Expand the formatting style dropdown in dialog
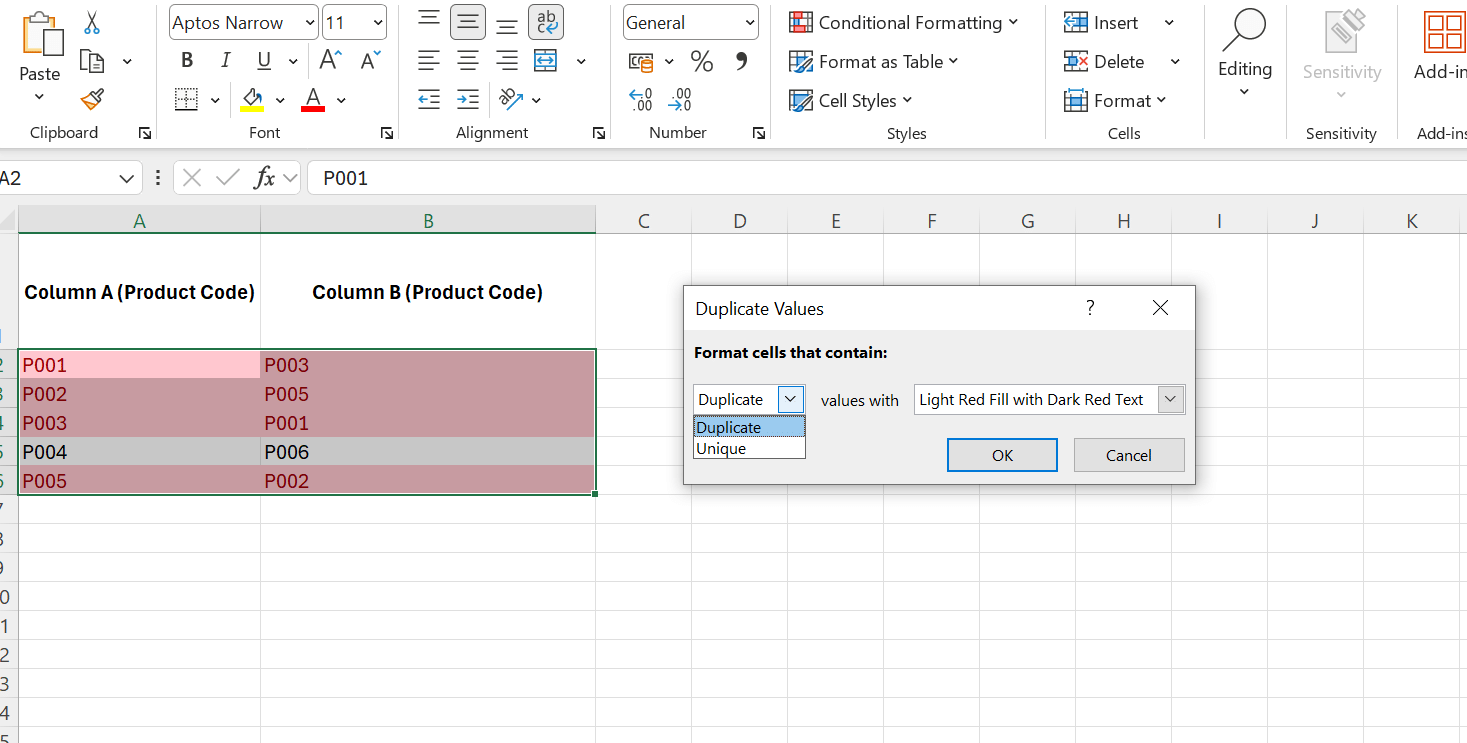The image size is (1467, 743). (1171, 400)
